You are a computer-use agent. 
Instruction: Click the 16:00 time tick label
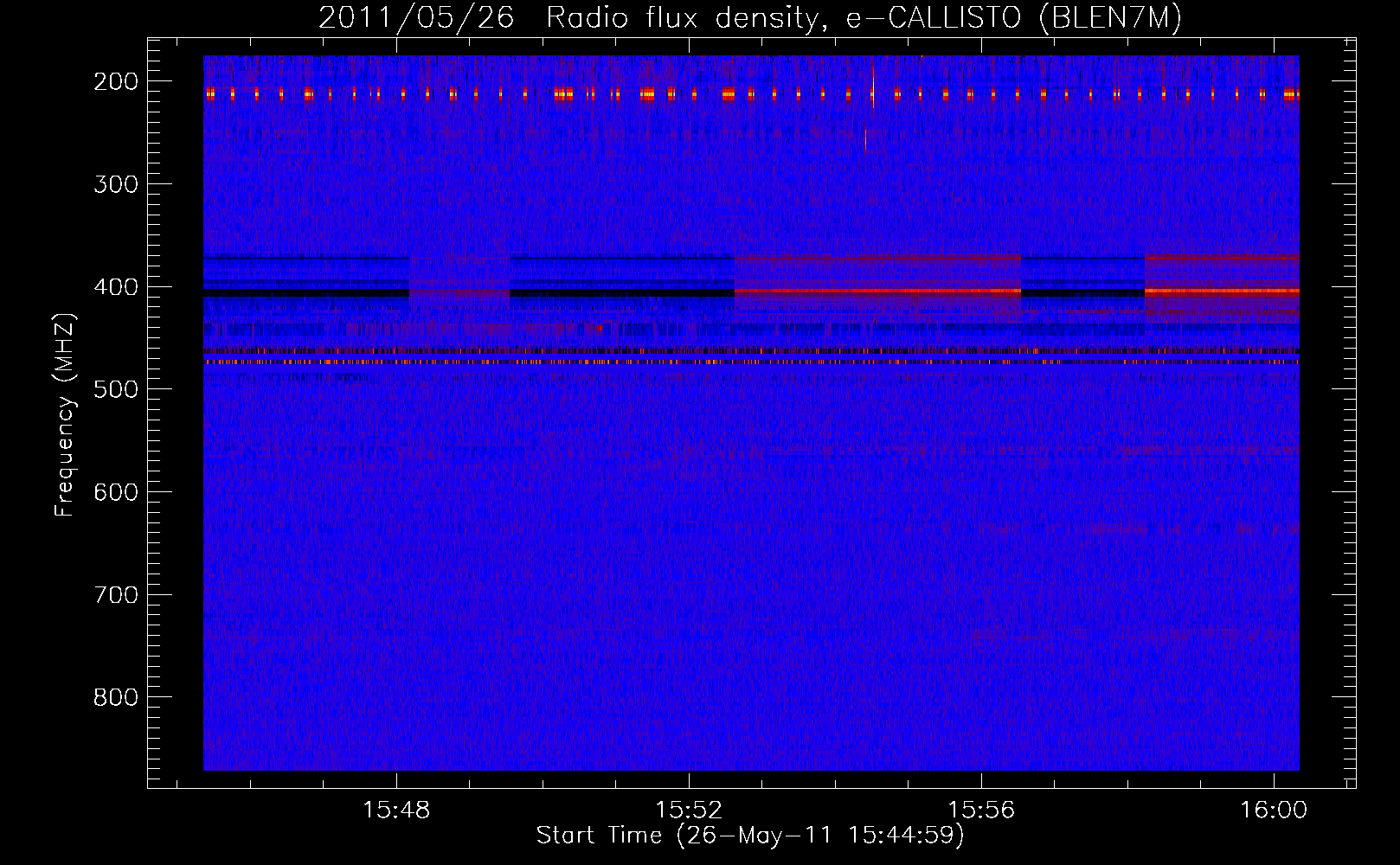[1274, 811]
